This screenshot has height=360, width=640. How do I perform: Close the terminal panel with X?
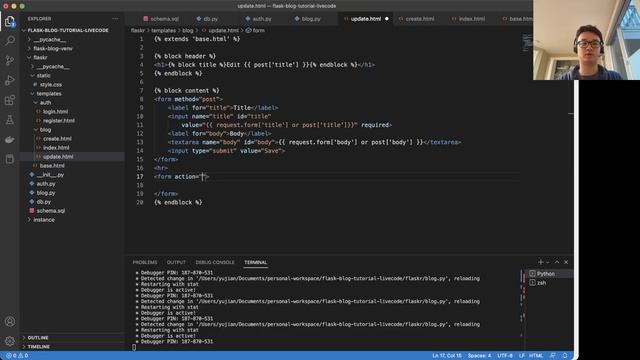click(x=566, y=262)
